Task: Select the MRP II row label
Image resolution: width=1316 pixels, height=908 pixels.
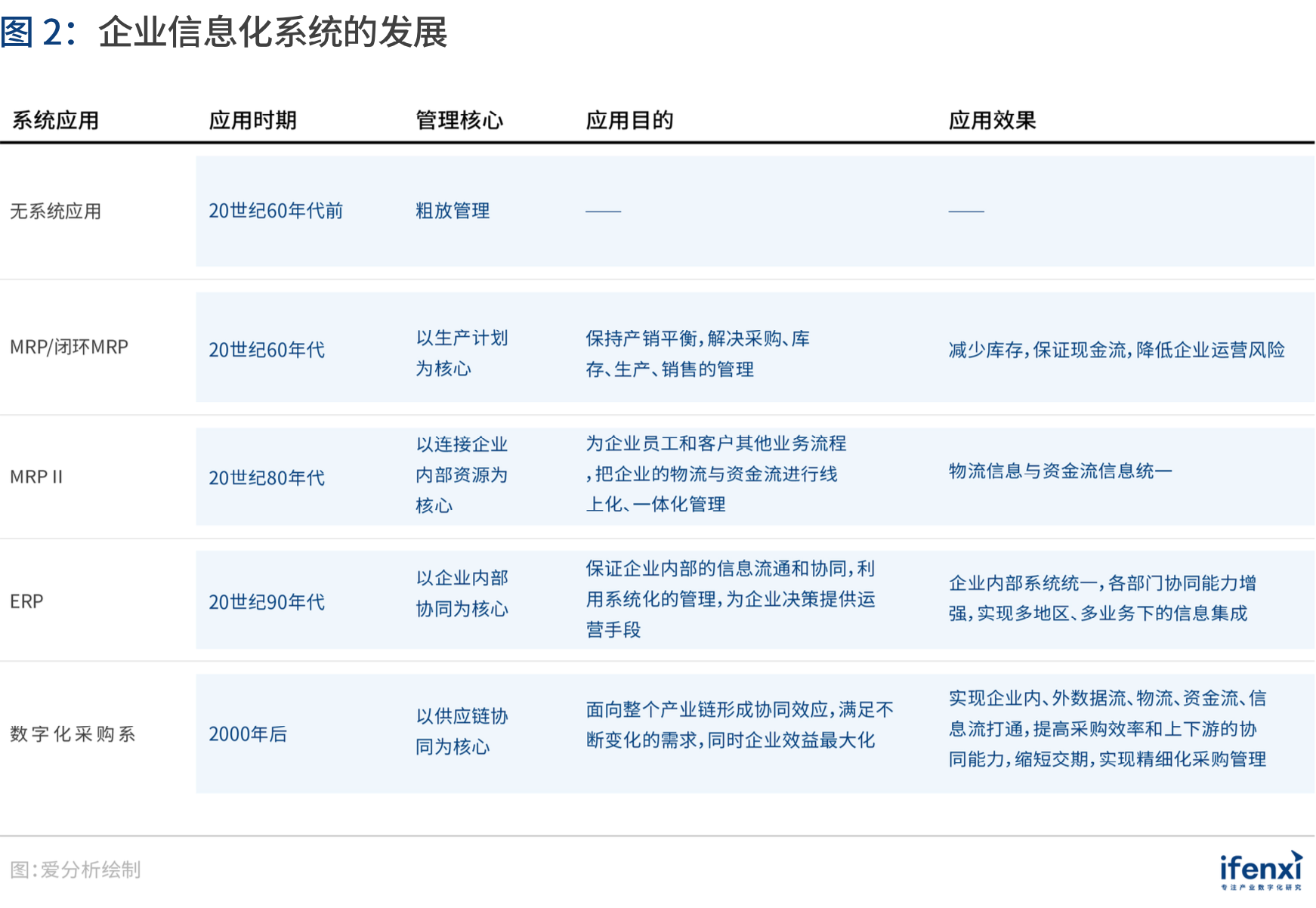Action: pyautogui.click(x=36, y=477)
